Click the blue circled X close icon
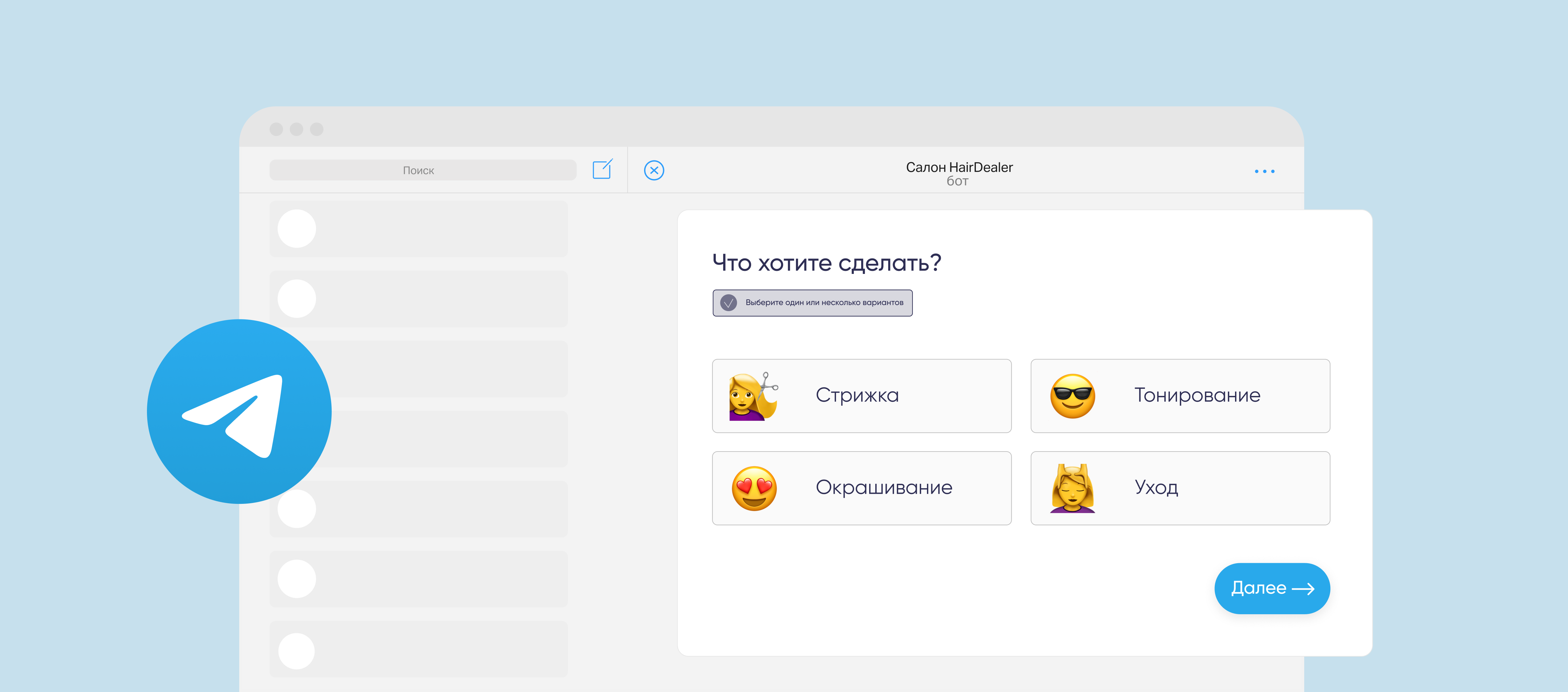Screen dimensions: 1568x692 (x=654, y=170)
